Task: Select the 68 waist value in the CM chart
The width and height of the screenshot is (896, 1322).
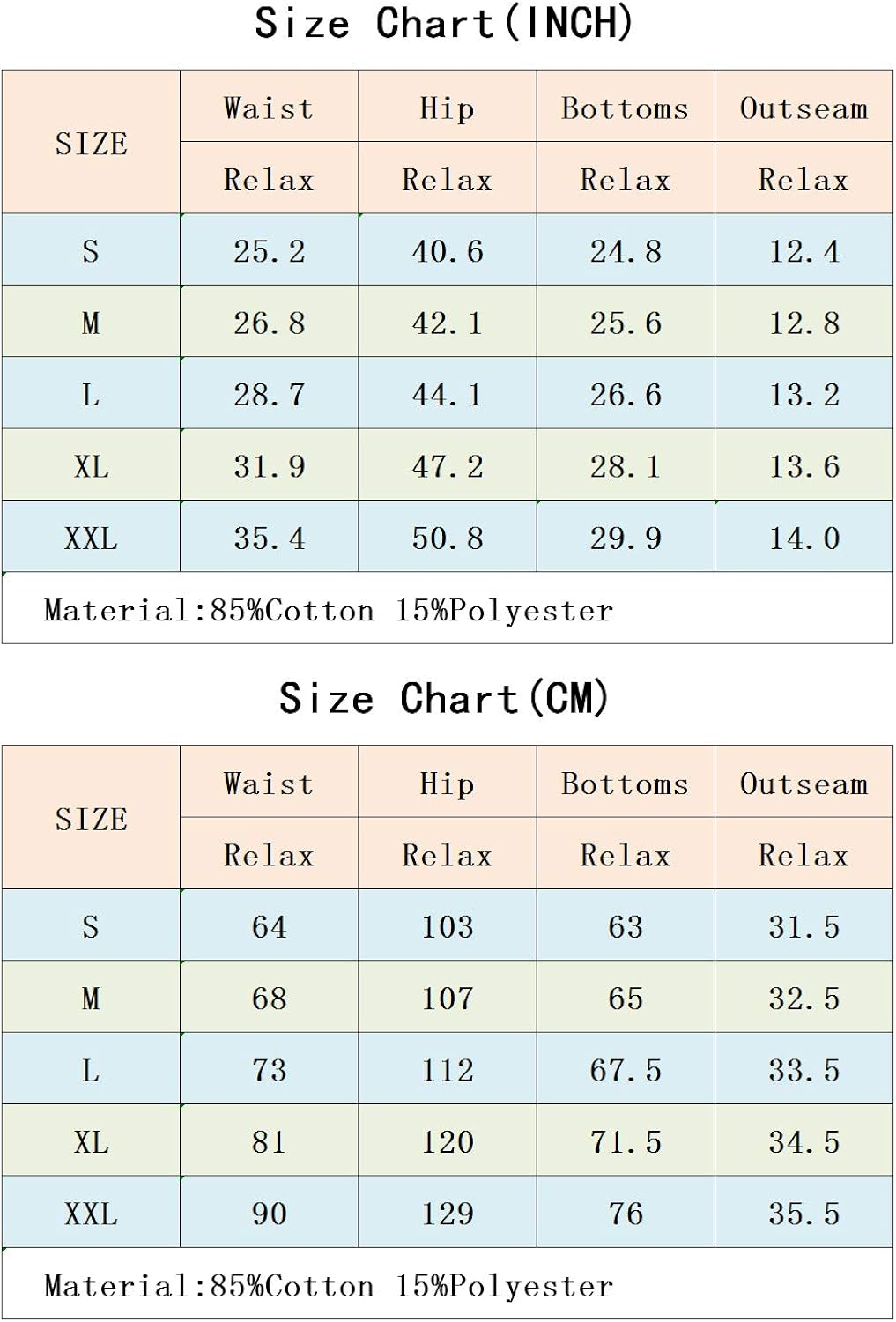Action: coord(269,999)
